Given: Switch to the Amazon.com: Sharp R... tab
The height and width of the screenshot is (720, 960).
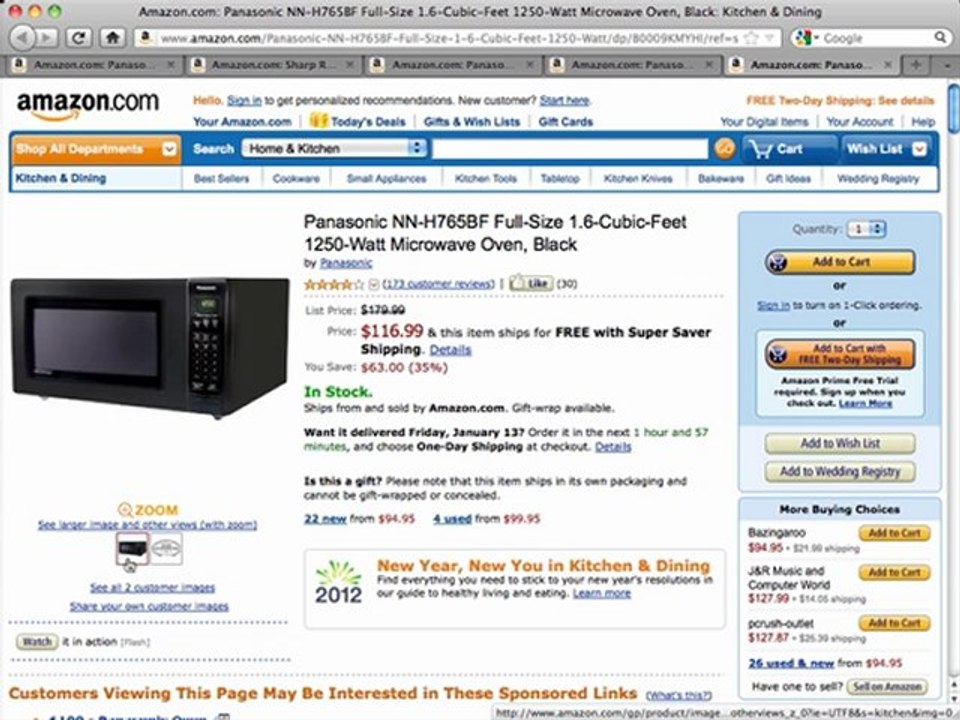Looking at the screenshot, I should click(273, 64).
